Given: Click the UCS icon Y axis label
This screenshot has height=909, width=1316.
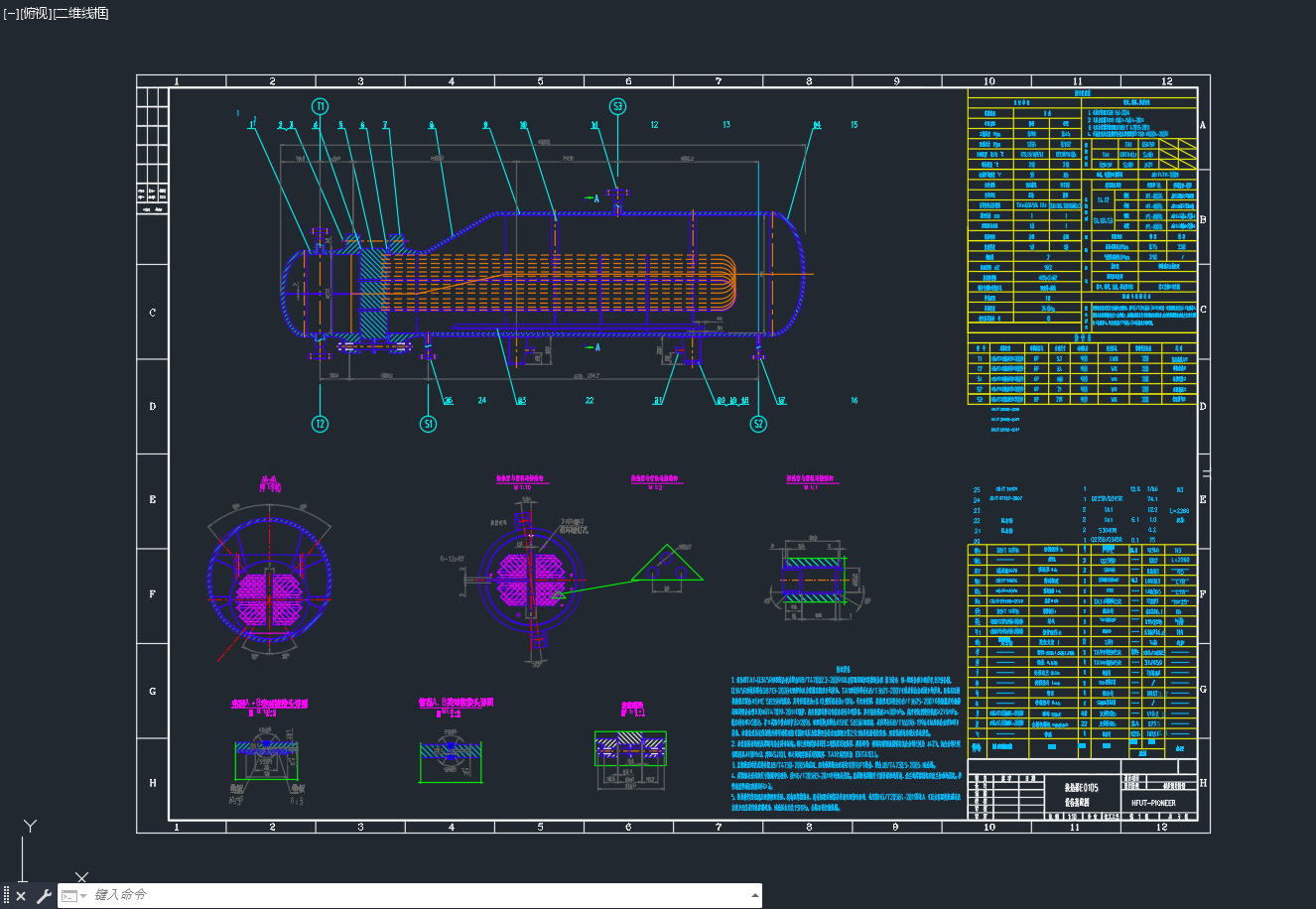Looking at the screenshot, I should [31, 826].
